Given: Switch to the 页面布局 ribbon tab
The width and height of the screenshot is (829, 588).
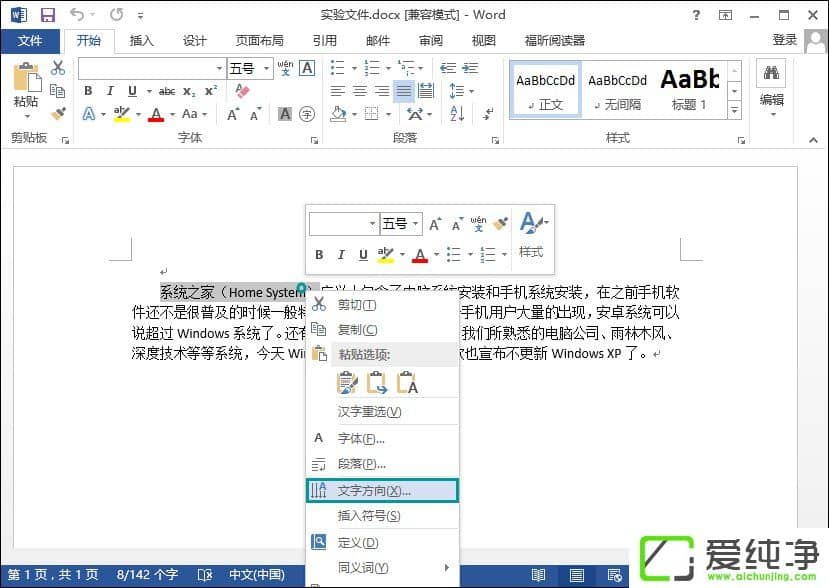Looking at the screenshot, I should click(259, 41).
